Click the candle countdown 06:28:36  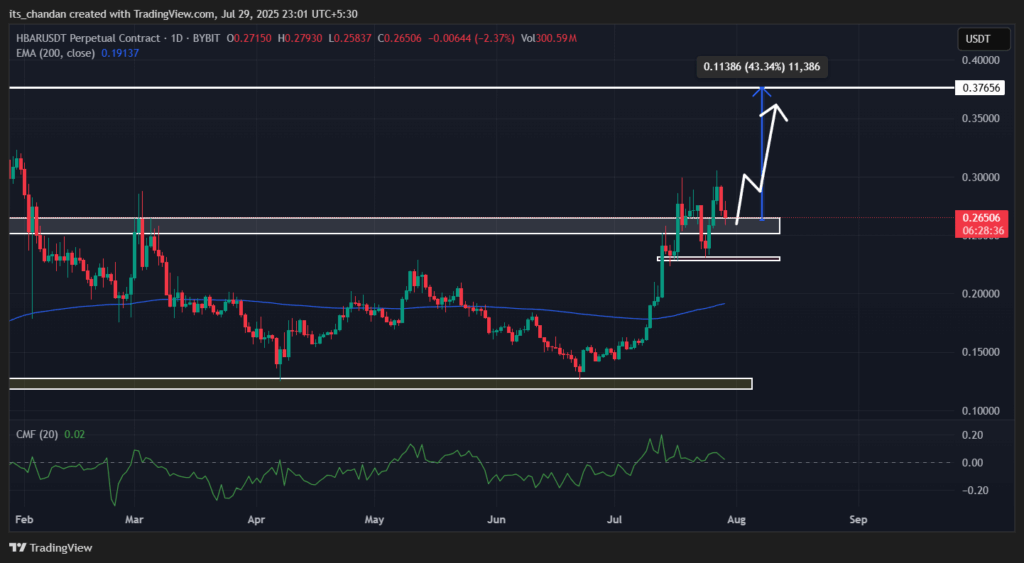pyautogui.click(x=982, y=231)
